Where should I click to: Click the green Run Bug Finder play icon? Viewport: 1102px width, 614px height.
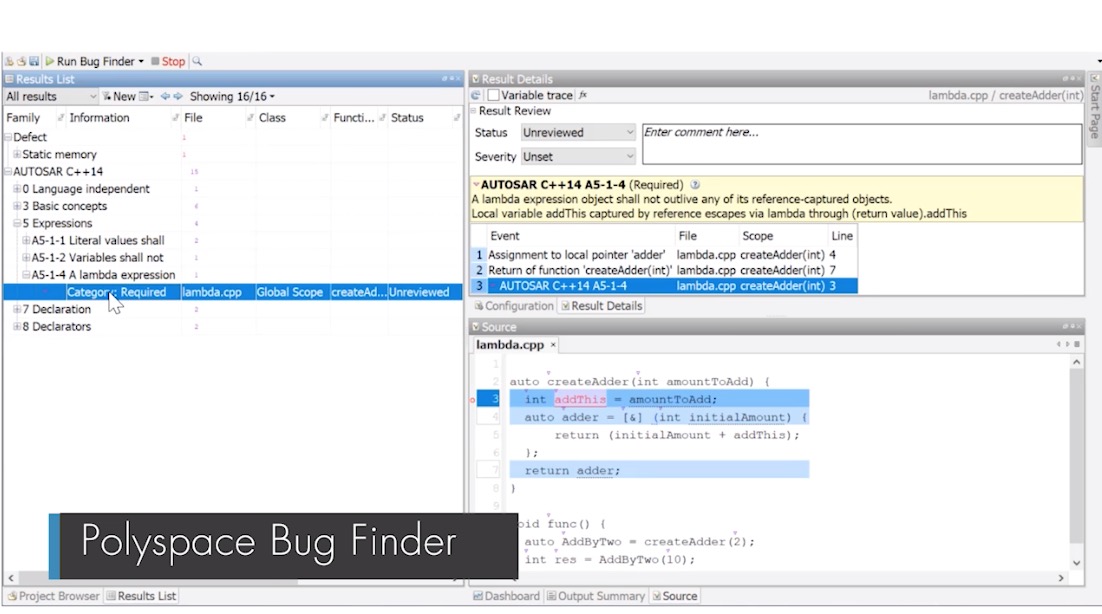click(x=49, y=62)
